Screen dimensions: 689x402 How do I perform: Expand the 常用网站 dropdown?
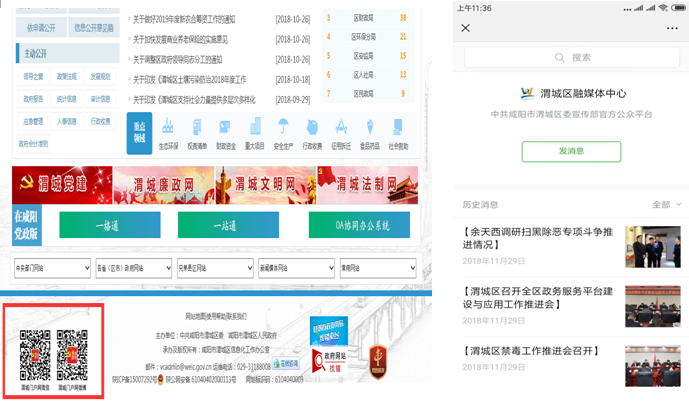tap(377, 268)
